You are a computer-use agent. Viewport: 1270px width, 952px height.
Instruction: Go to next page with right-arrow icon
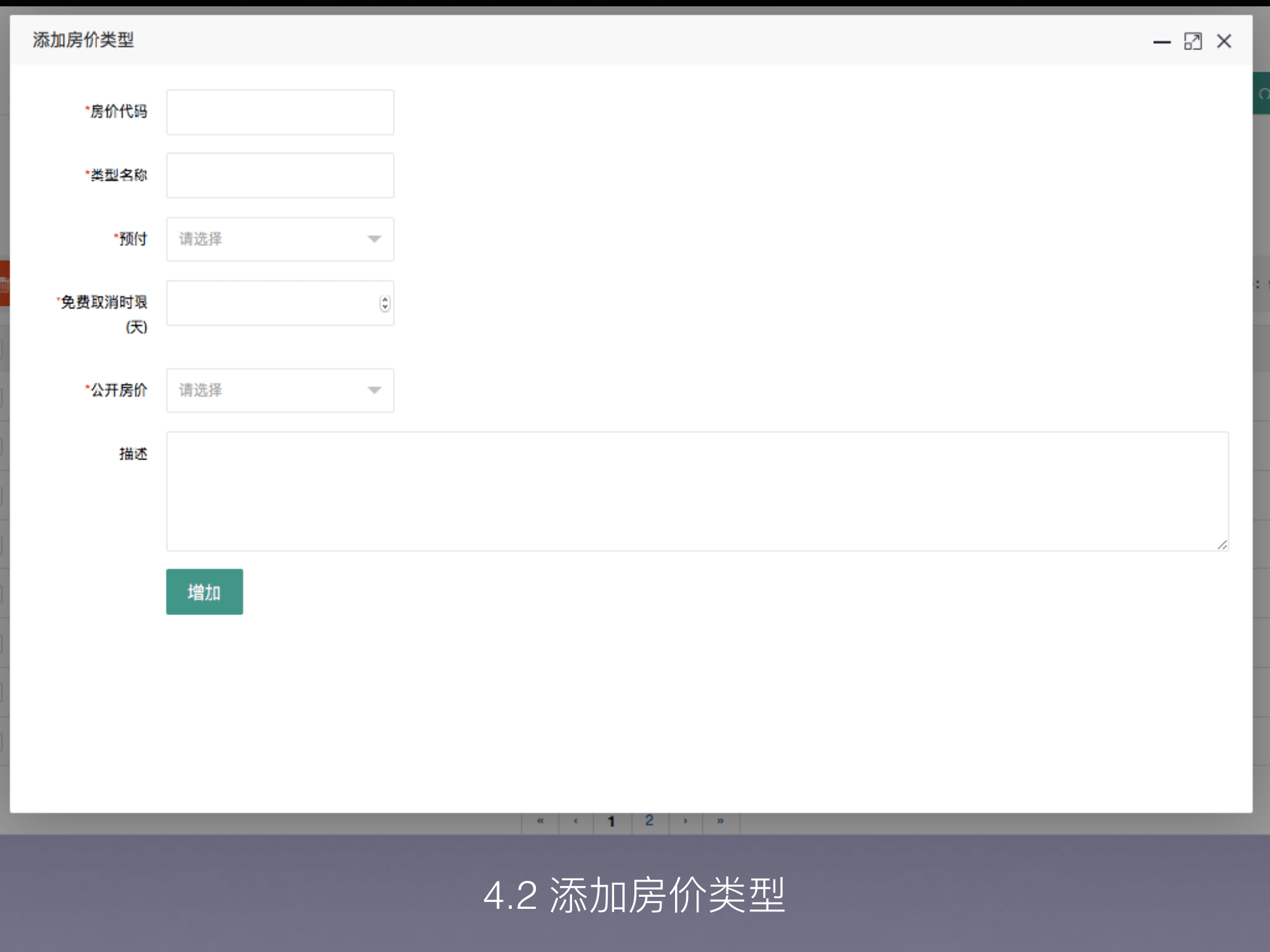coord(685,821)
